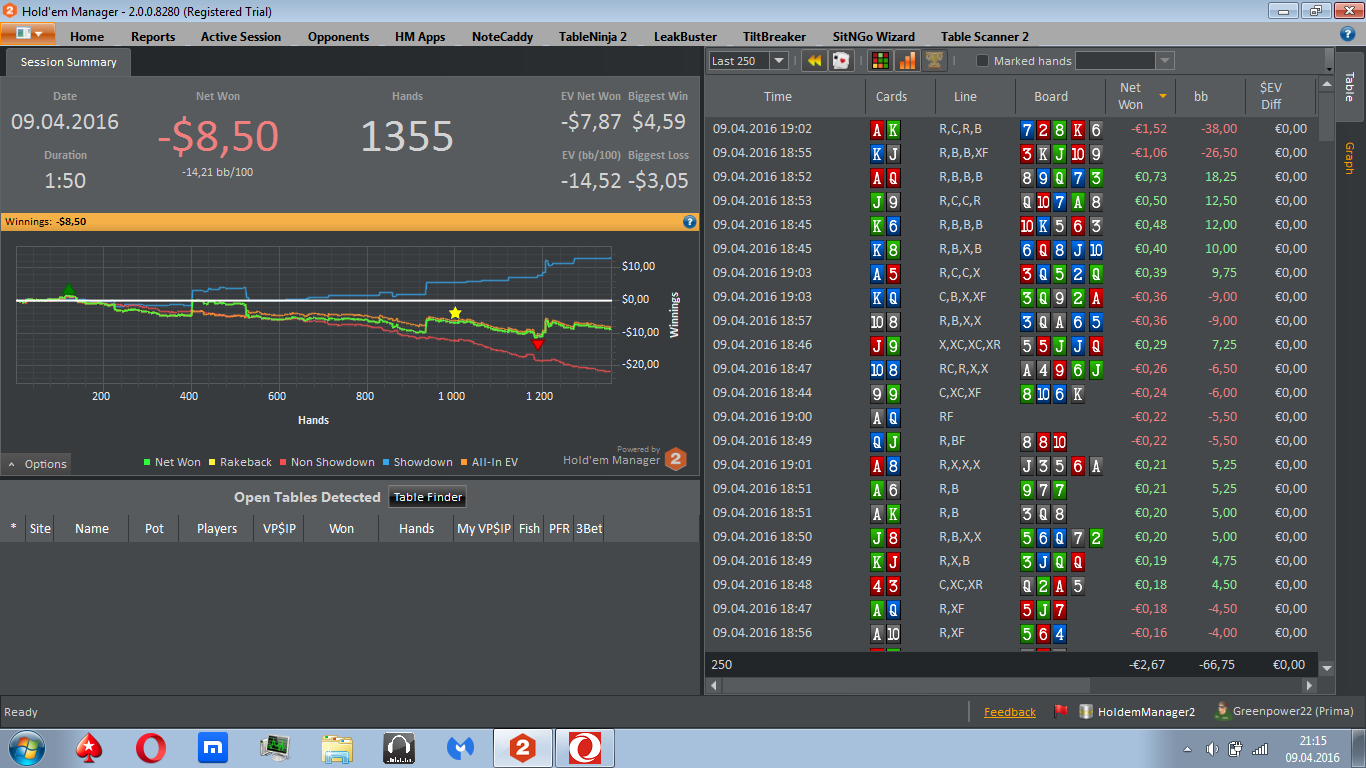Click horizontal scrollbar right arrow of hands list
Screen dimensions: 1366x768
[x=1310, y=686]
